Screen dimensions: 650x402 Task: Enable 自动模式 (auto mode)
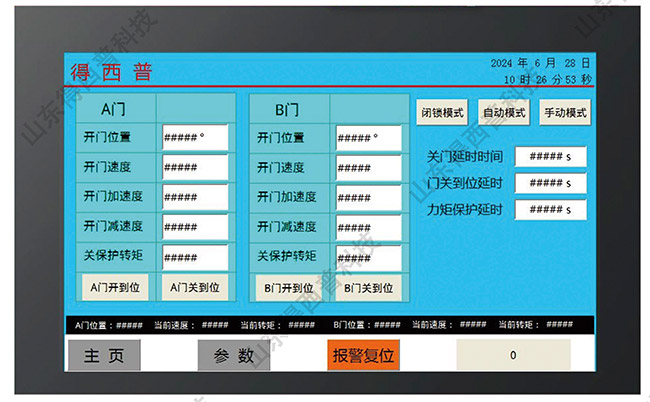tap(503, 113)
